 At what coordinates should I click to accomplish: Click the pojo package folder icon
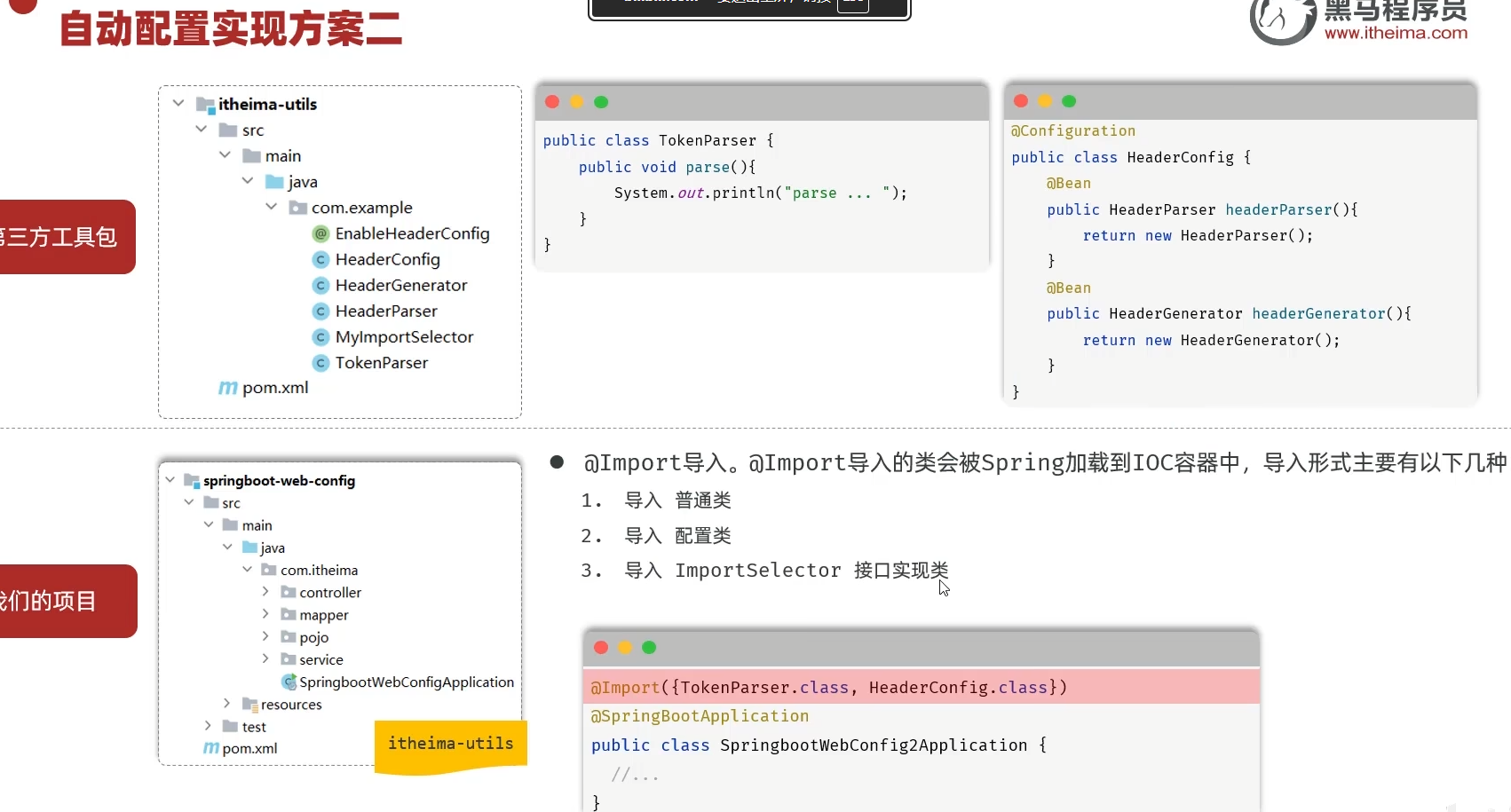click(289, 636)
